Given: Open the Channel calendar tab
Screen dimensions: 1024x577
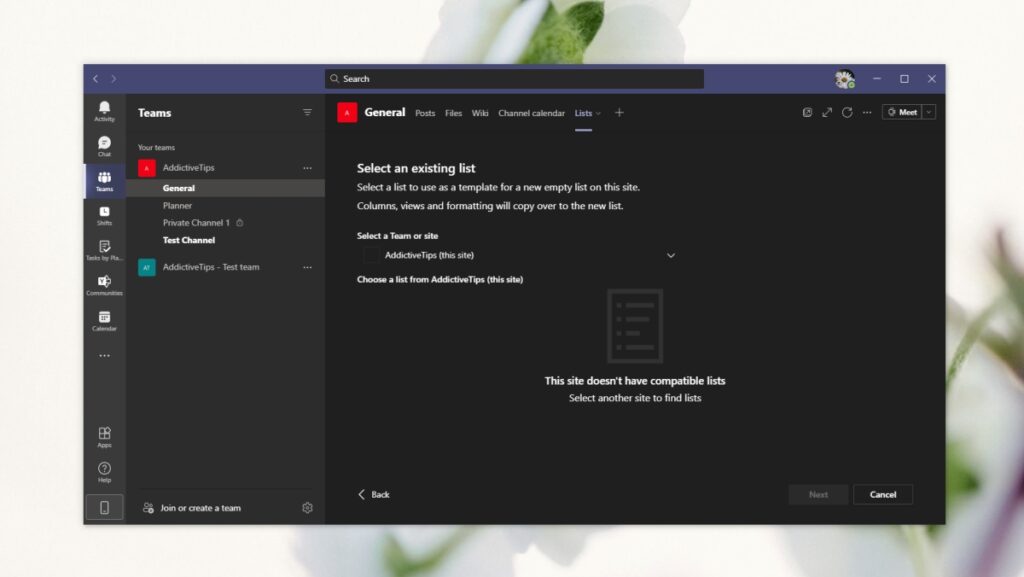Looking at the screenshot, I should 531,113.
